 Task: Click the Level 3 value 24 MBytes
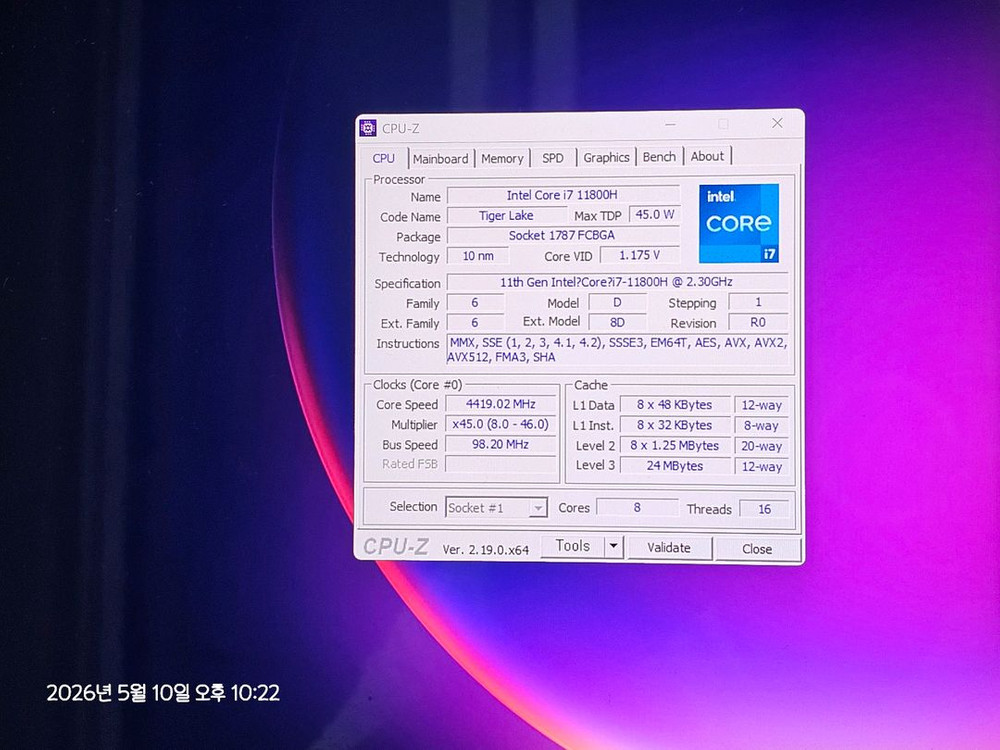pos(675,466)
